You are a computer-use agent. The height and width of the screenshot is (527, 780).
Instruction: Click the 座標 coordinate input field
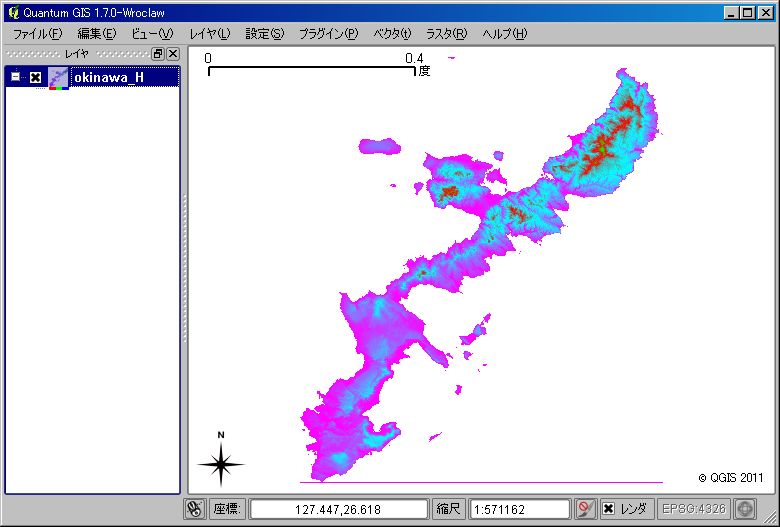pos(338,509)
